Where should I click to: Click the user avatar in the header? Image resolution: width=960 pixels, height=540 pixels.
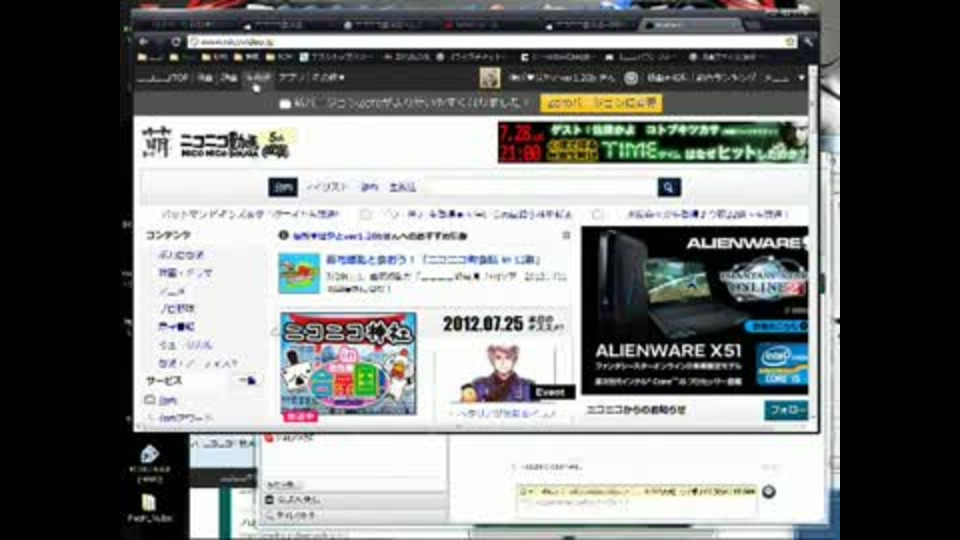pyautogui.click(x=489, y=78)
